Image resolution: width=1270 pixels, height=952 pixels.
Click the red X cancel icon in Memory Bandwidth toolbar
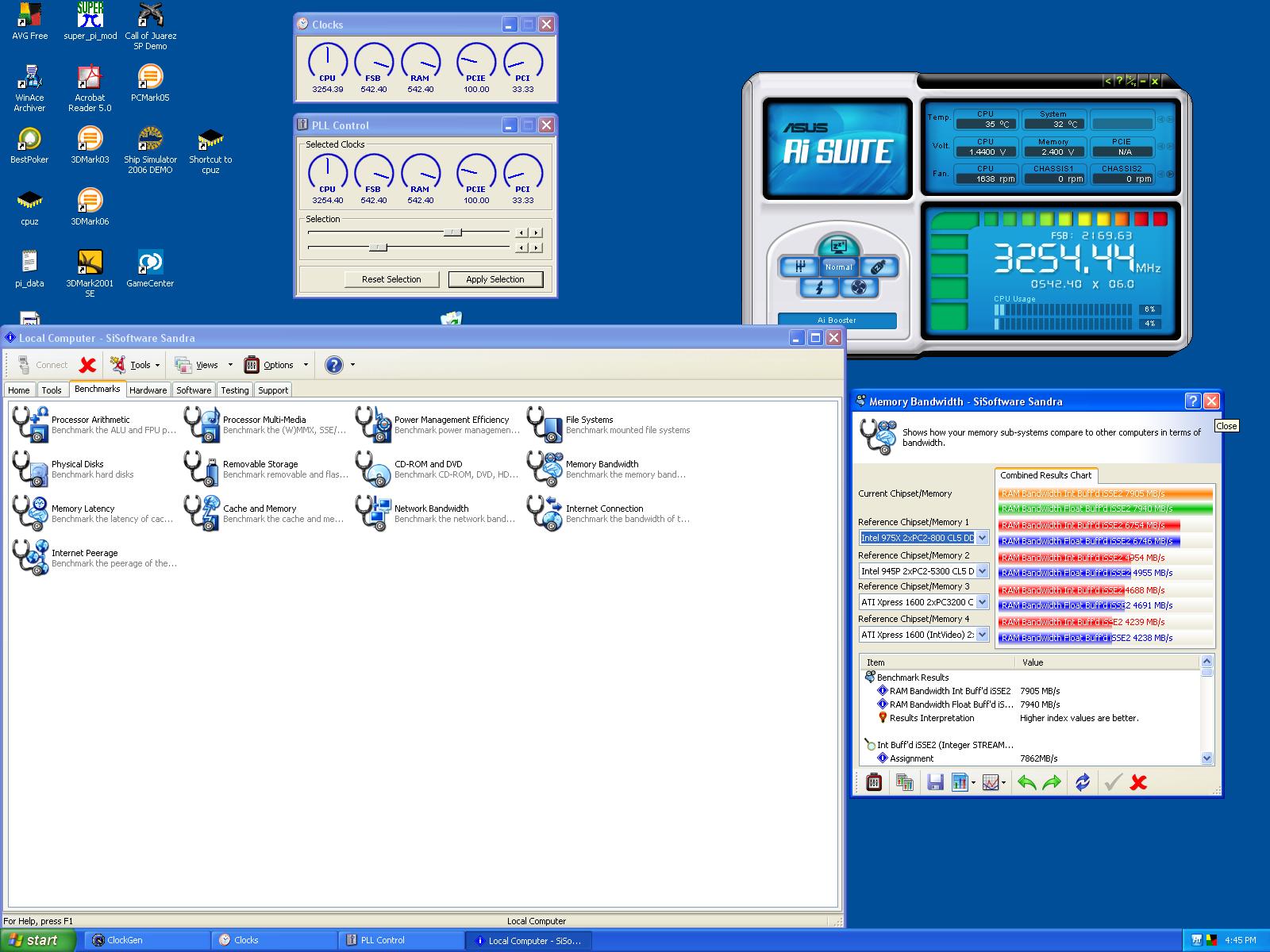pos(1138,782)
